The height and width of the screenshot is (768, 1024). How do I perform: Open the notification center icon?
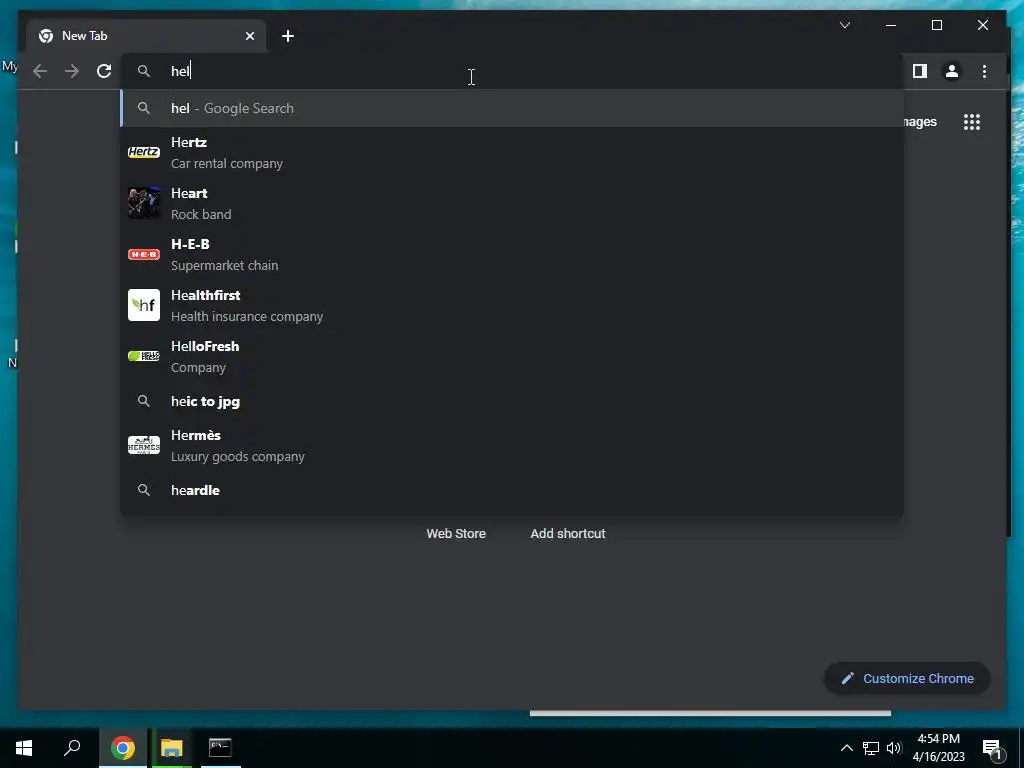(x=992, y=749)
